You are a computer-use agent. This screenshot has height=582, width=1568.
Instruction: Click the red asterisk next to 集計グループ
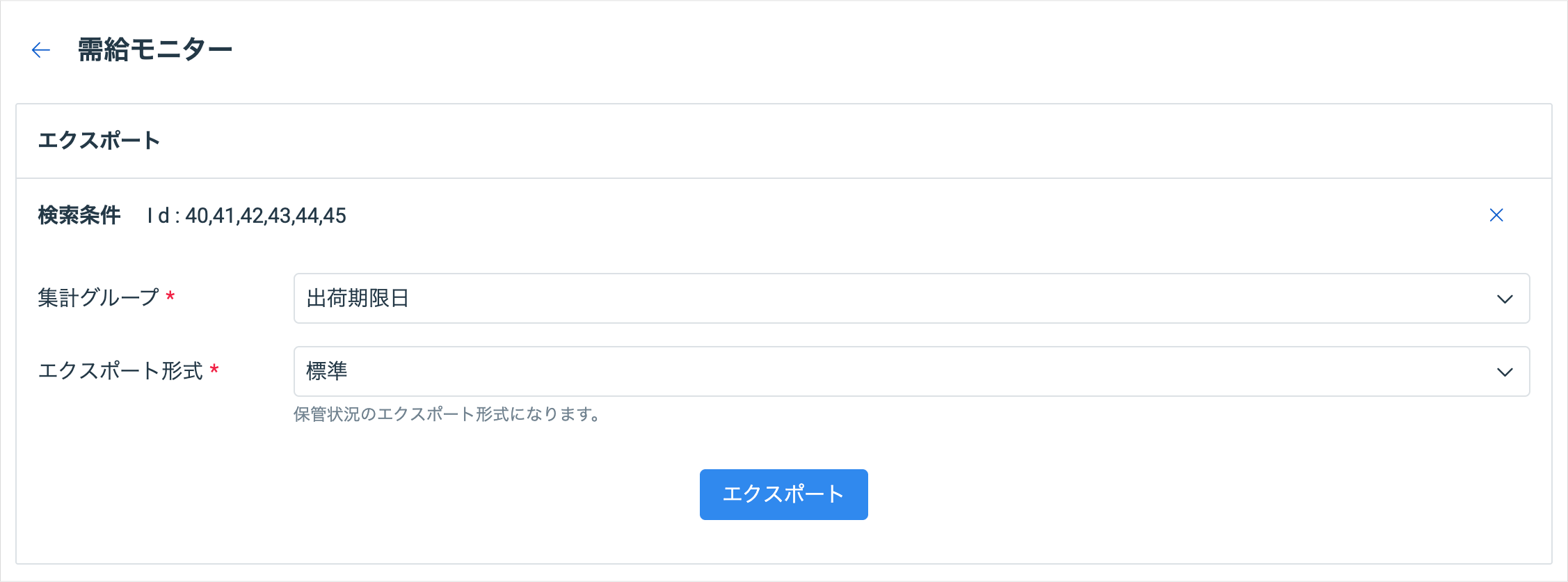click(x=170, y=298)
